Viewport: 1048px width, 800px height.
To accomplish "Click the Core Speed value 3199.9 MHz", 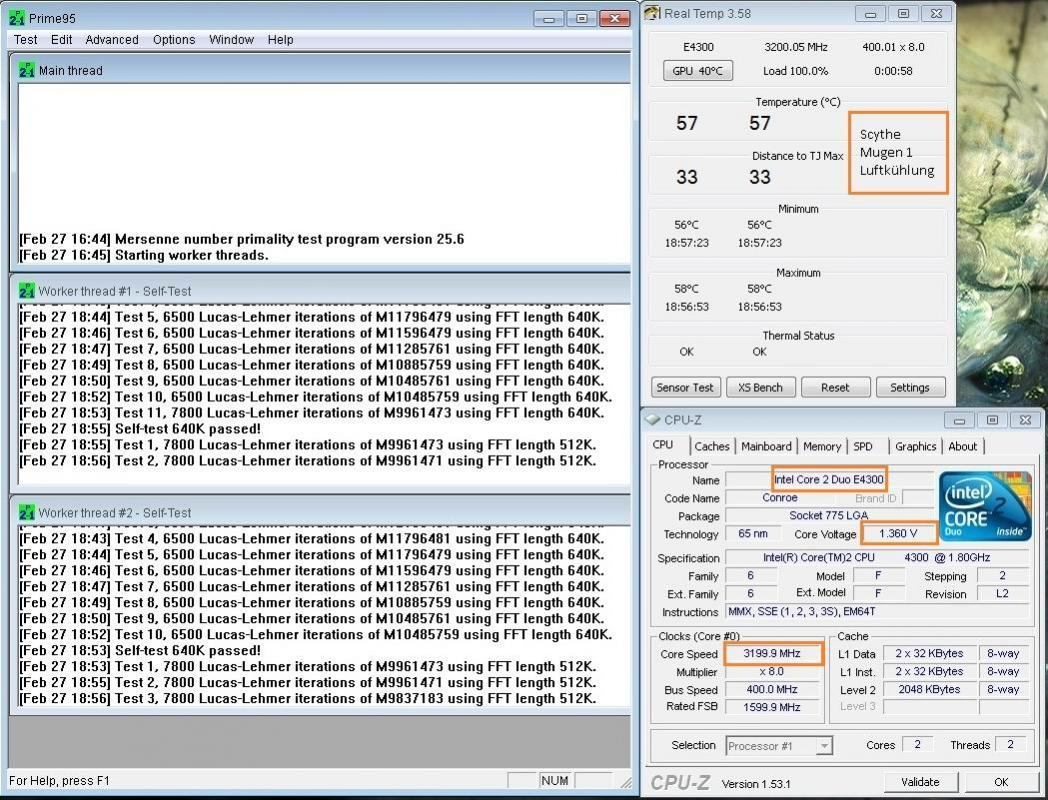I will click(x=772, y=653).
